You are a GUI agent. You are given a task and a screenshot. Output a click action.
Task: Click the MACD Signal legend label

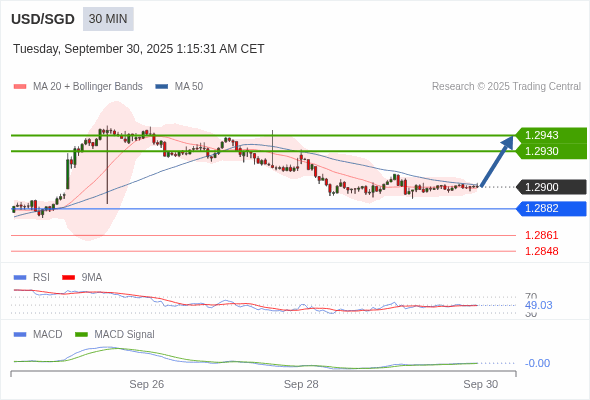click(x=125, y=335)
